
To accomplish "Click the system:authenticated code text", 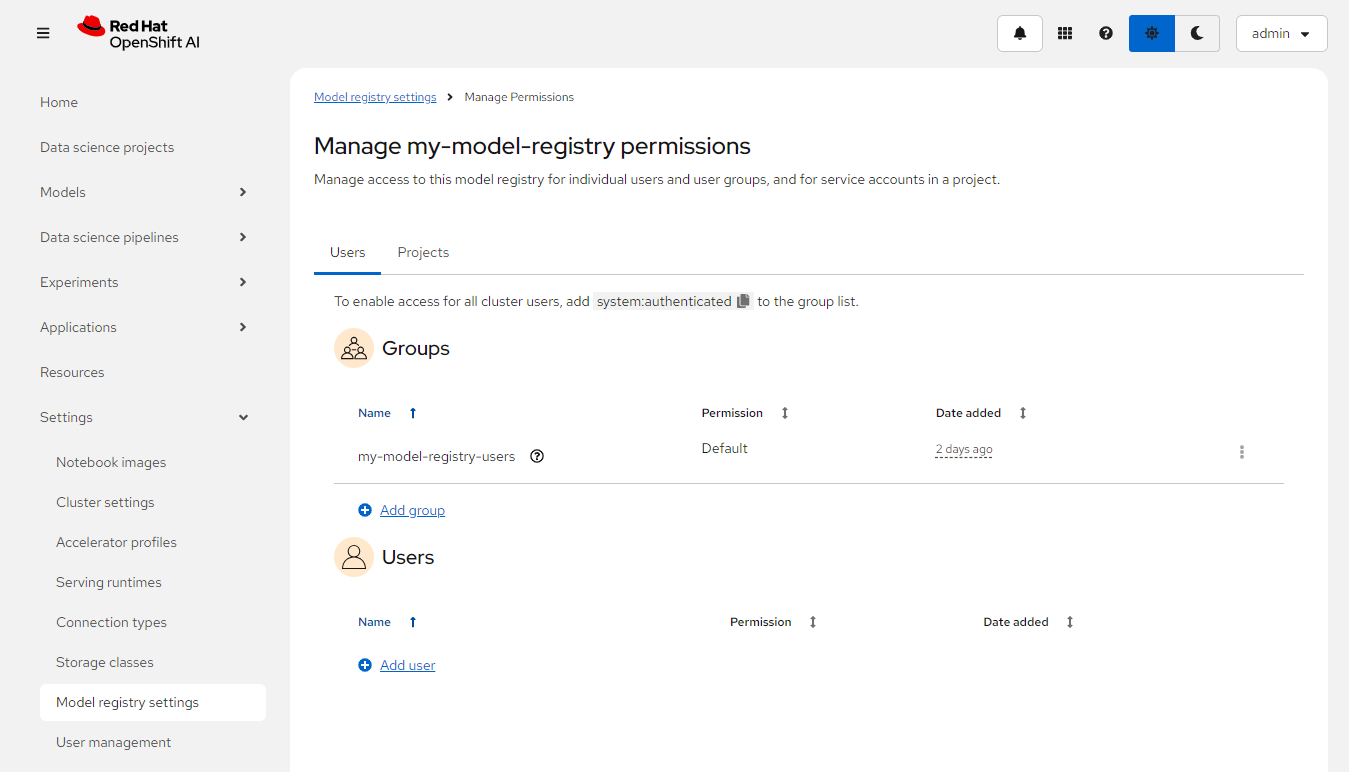I will click(664, 301).
